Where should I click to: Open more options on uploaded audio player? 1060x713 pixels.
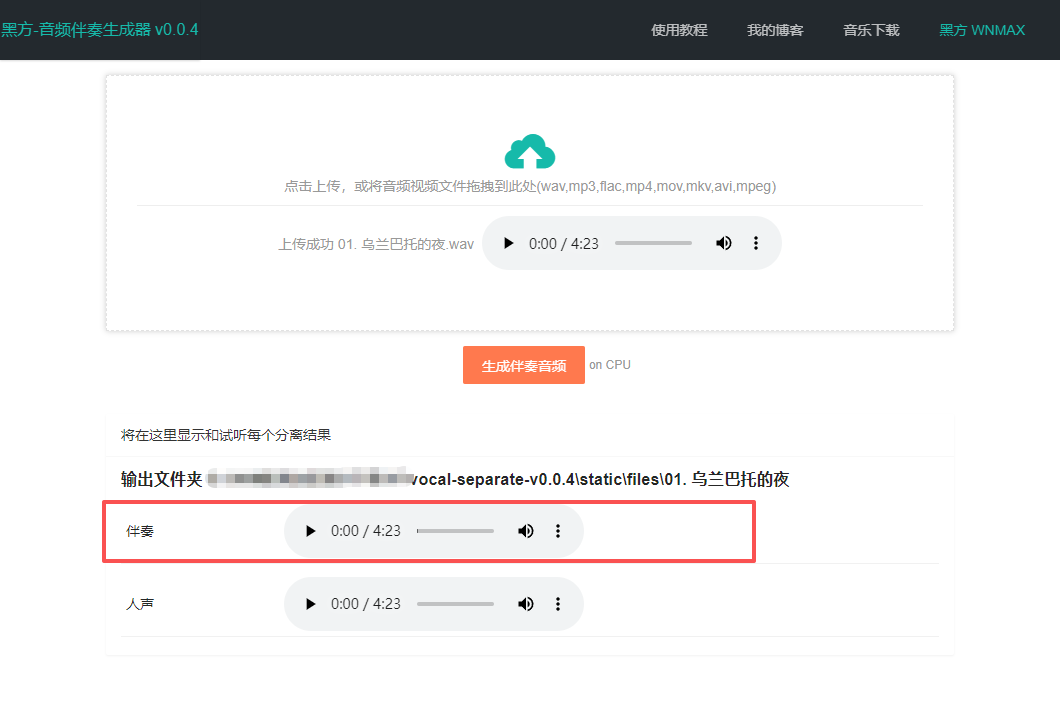pyautogui.click(x=756, y=243)
